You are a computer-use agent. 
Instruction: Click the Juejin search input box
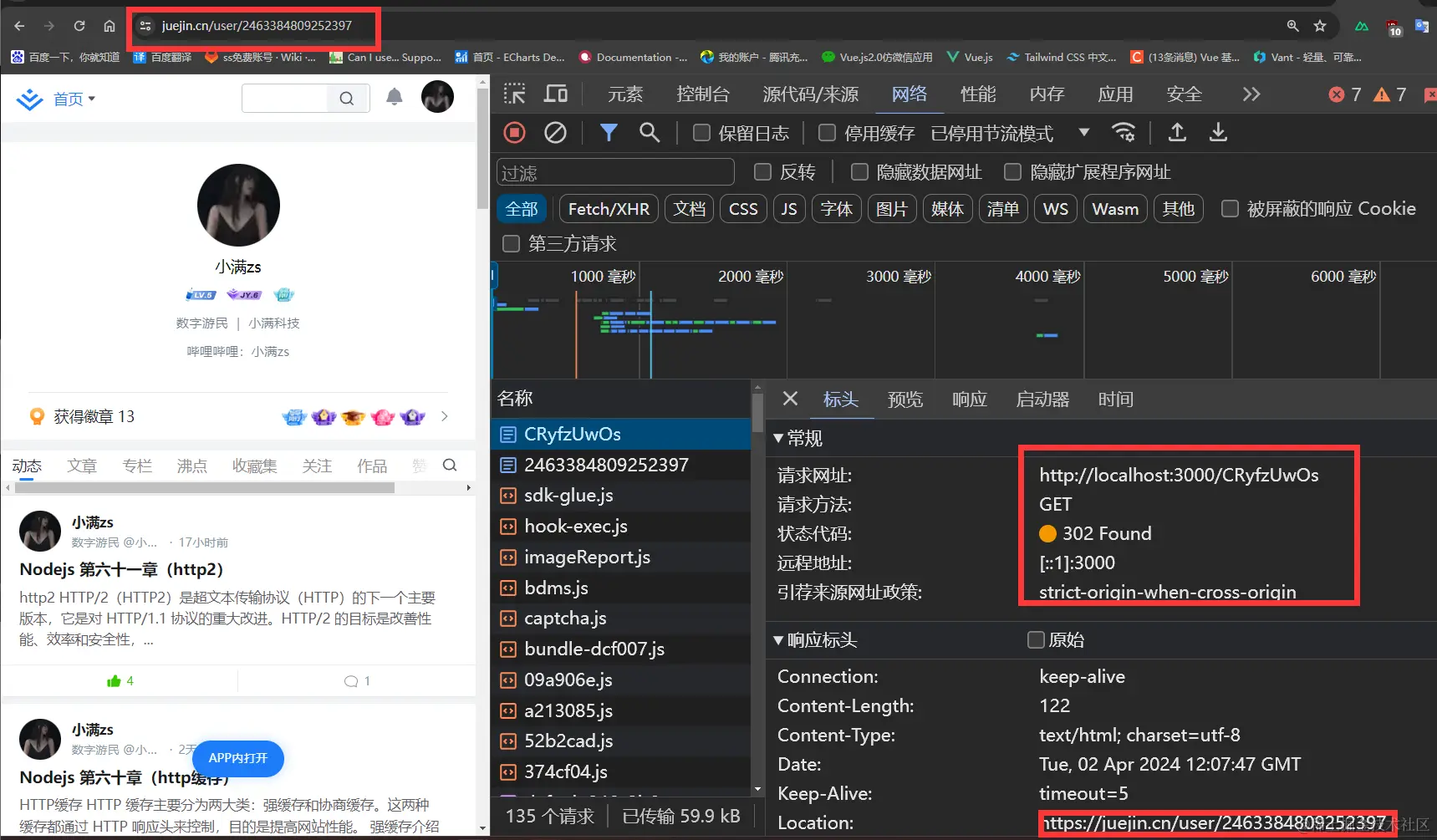pos(285,99)
